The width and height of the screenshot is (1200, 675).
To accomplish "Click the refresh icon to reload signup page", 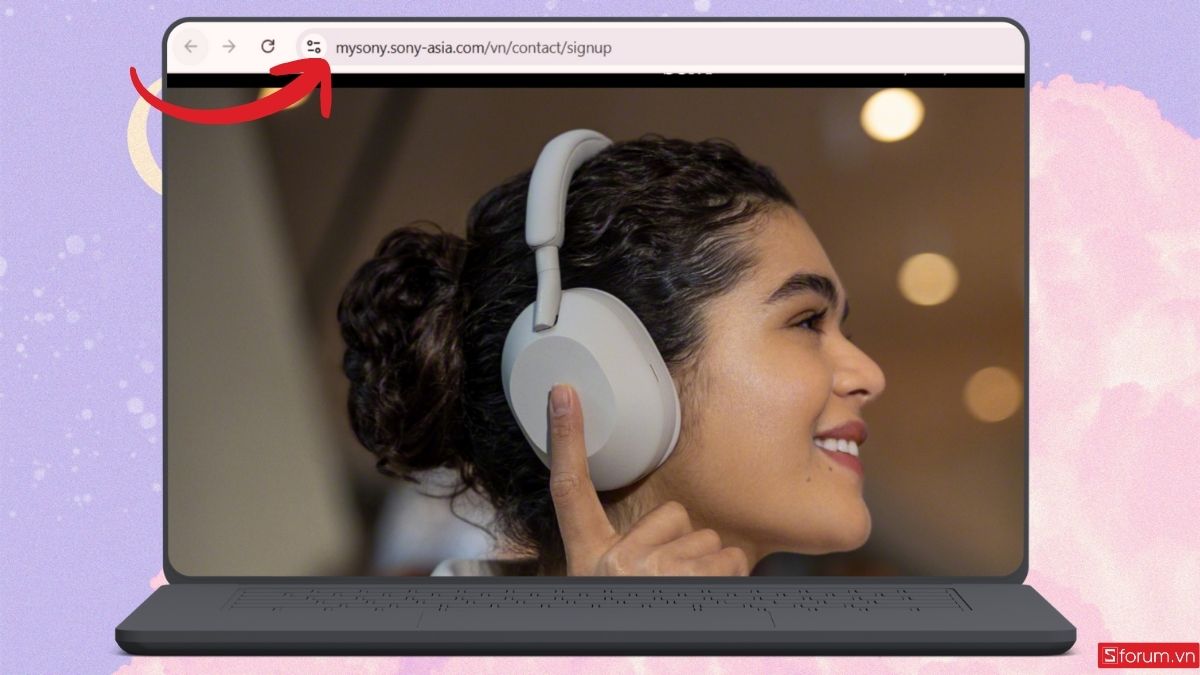I will coord(268,46).
